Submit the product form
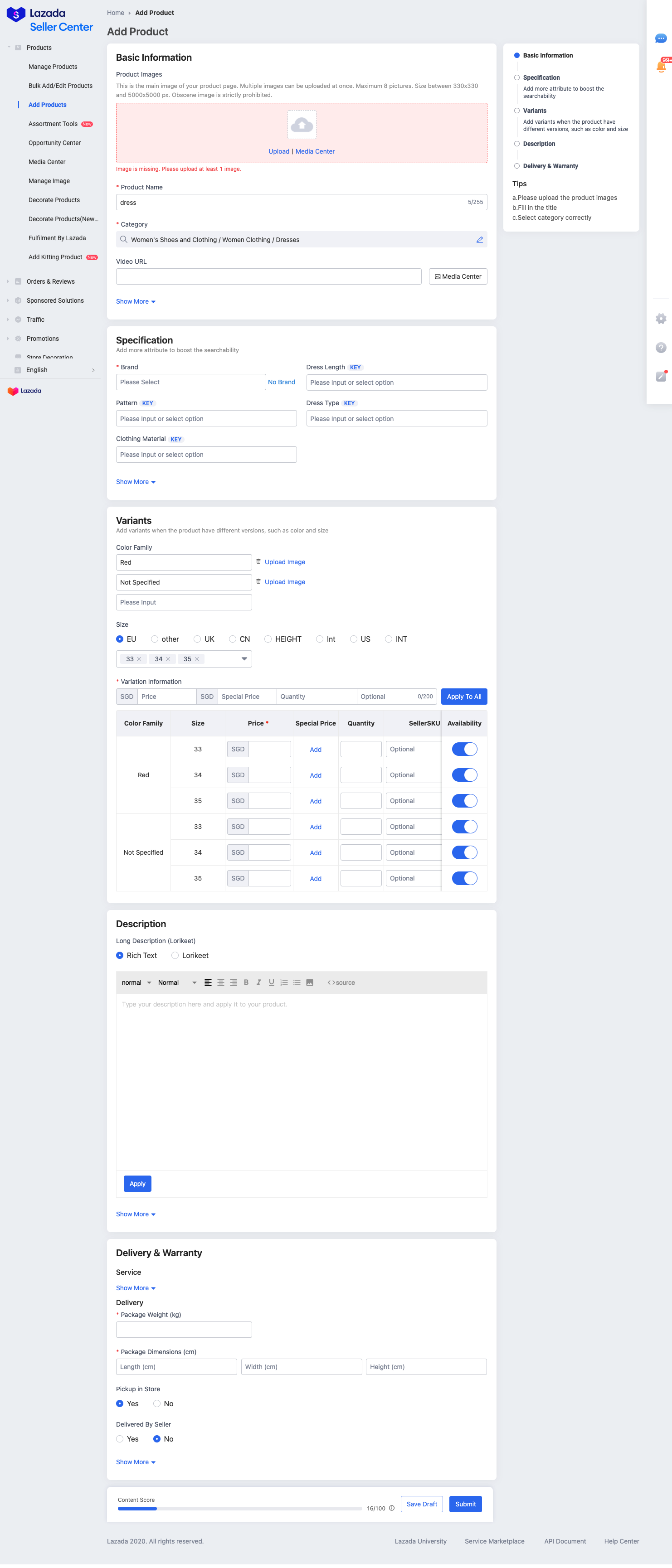 point(466,1504)
